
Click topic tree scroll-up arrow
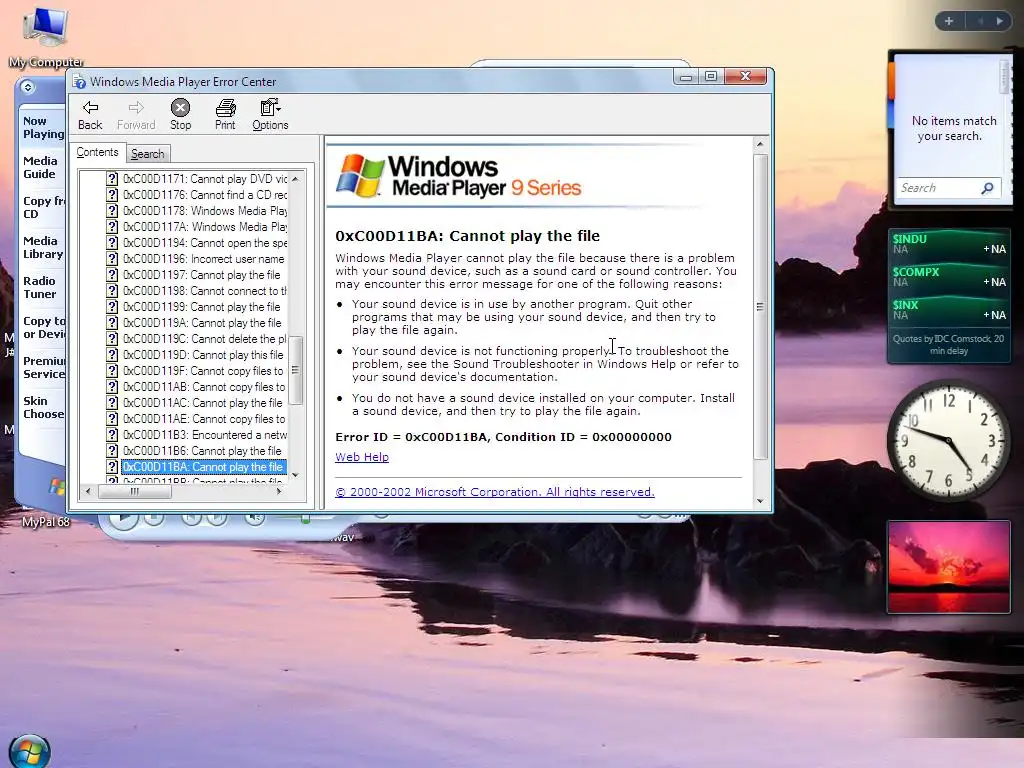(295, 178)
